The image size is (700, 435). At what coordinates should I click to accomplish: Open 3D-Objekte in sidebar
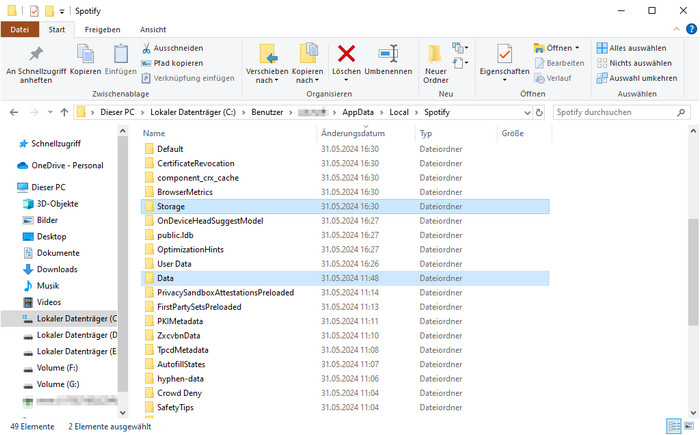tap(57, 204)
